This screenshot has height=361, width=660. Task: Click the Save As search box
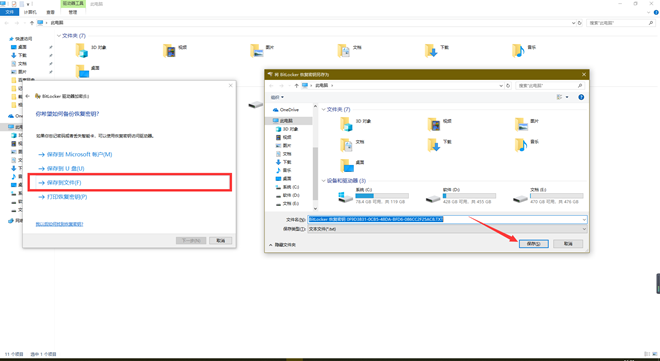(550, 85)
